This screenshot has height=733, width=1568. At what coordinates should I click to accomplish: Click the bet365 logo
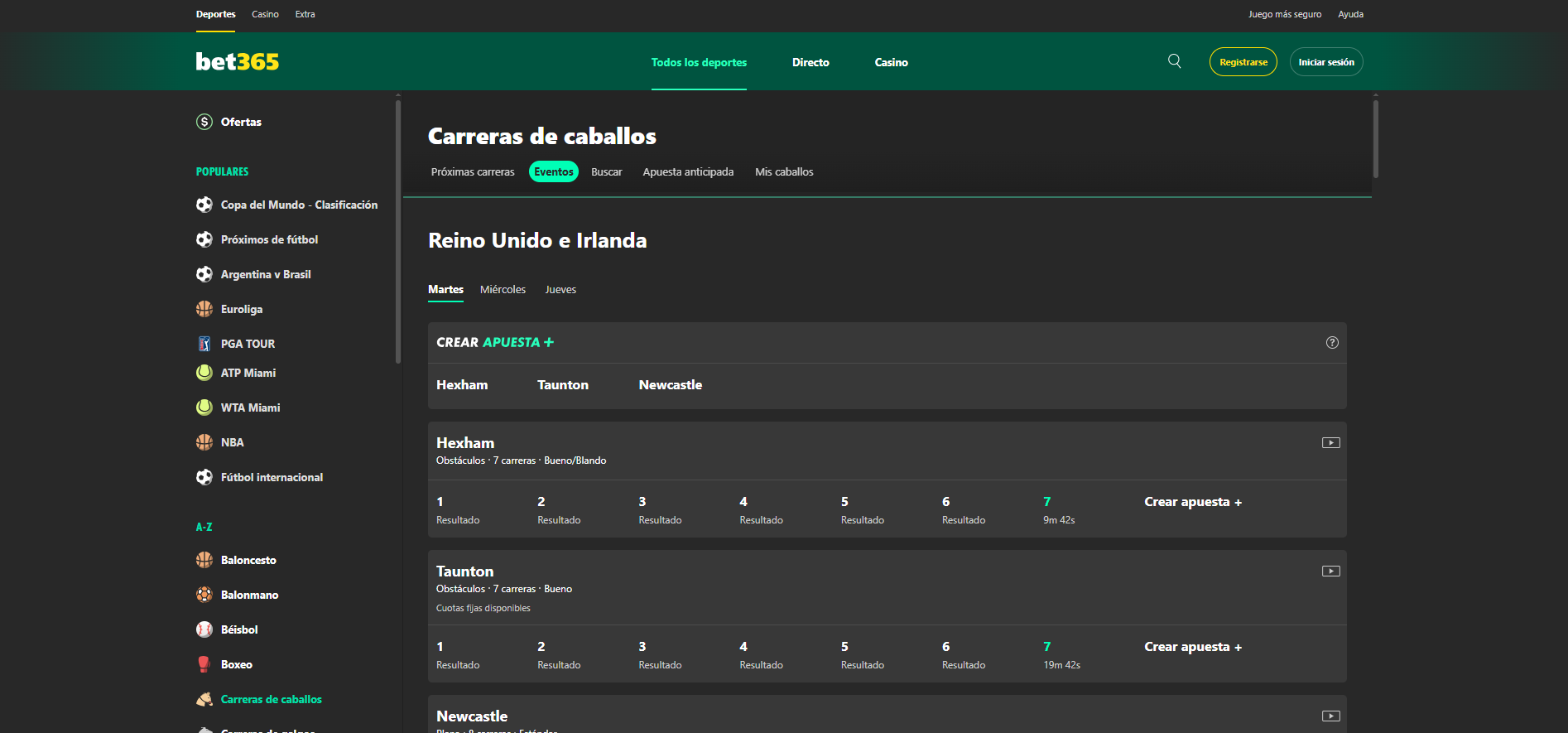click(x=237, y=62)
